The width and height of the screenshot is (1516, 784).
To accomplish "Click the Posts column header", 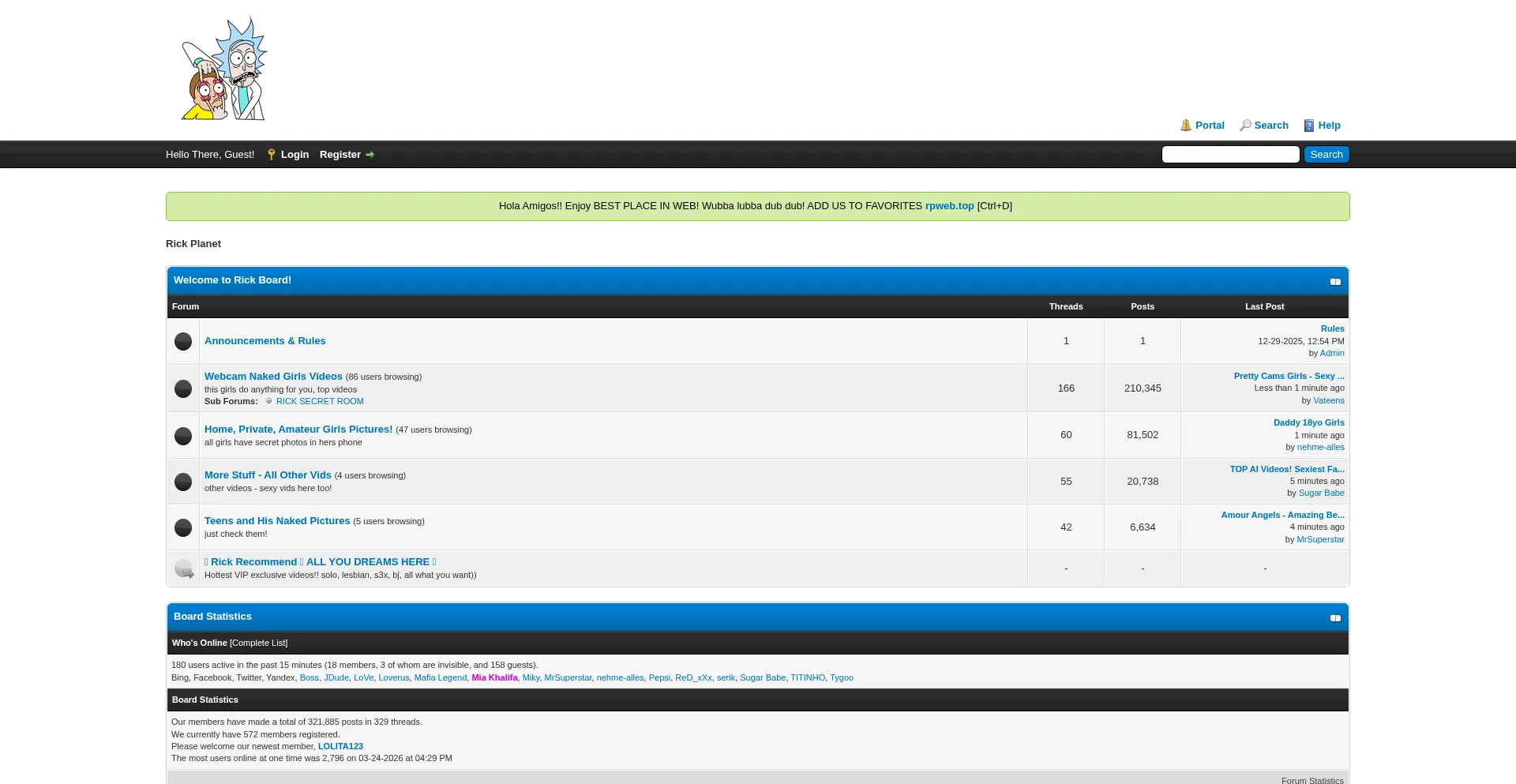I will coord(1143,306).
